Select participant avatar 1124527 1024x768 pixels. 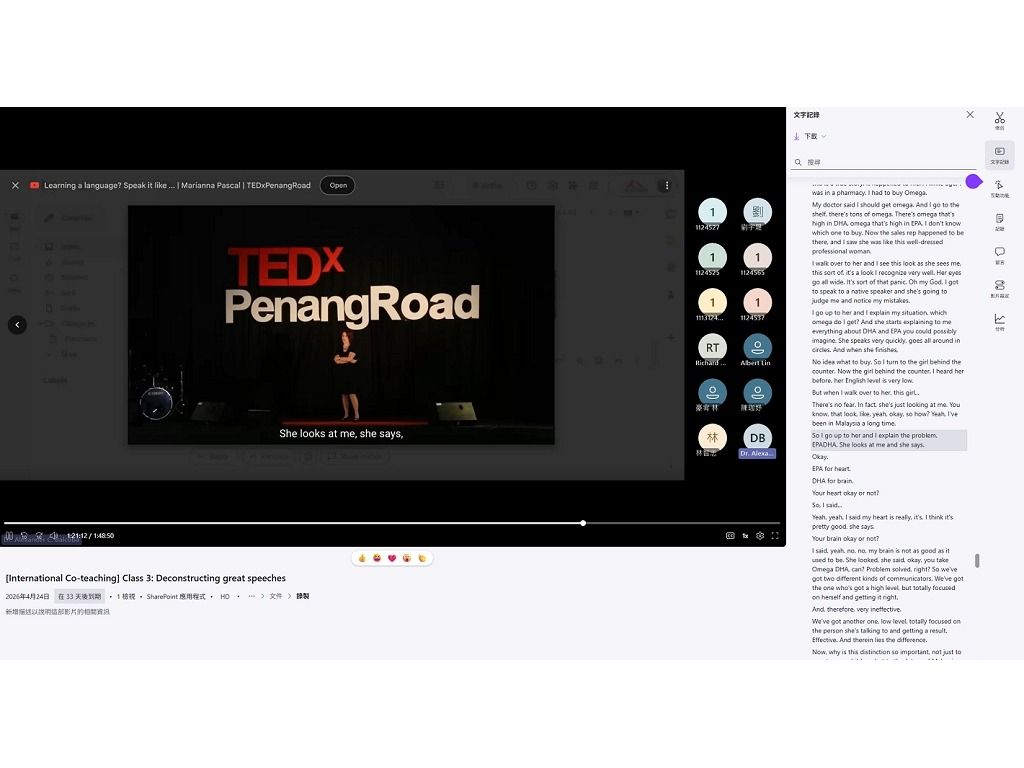click(712, 212)
